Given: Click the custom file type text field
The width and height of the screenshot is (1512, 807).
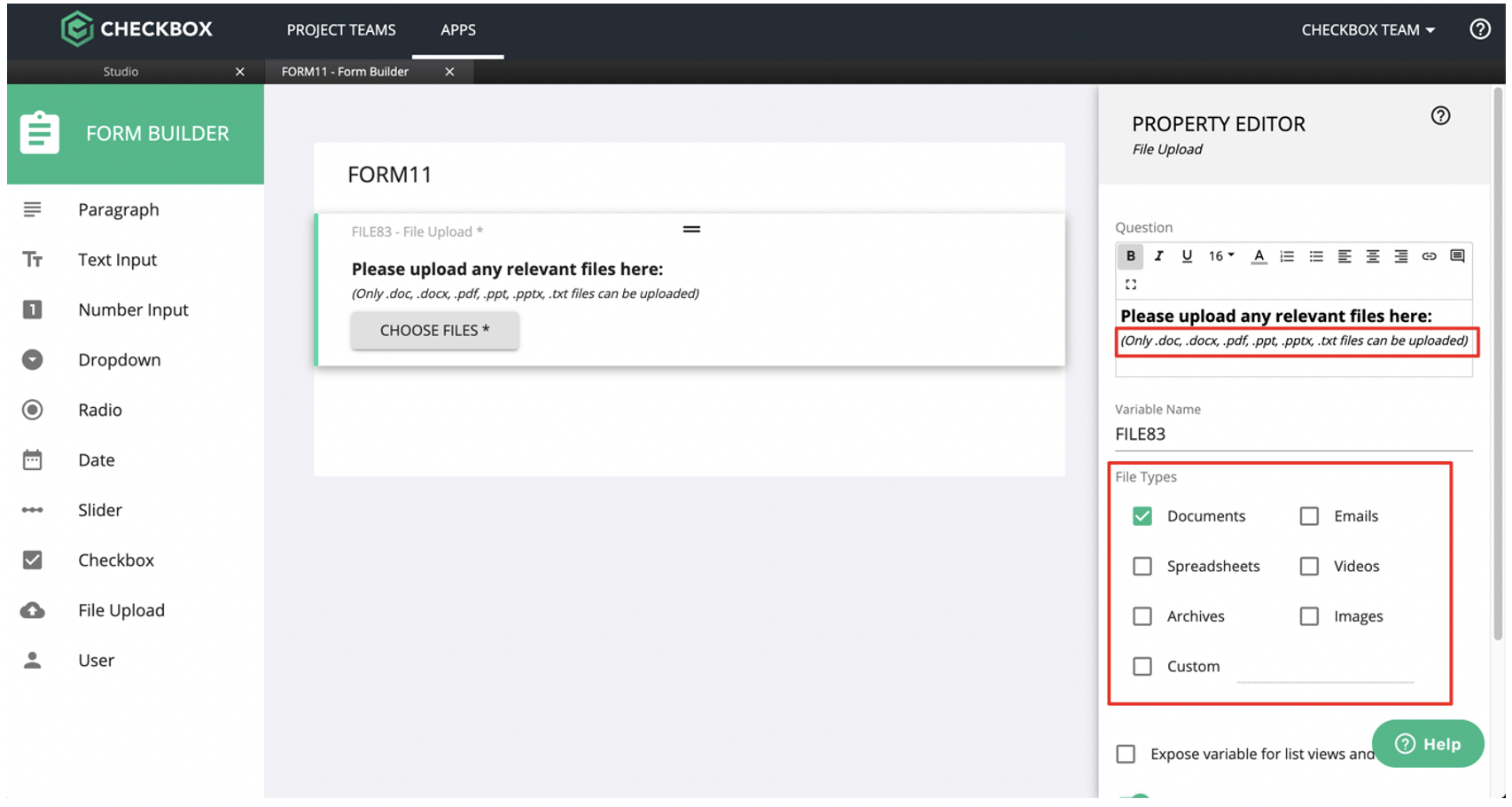Looking at the screenshot, I should (x=1325, y=670).
